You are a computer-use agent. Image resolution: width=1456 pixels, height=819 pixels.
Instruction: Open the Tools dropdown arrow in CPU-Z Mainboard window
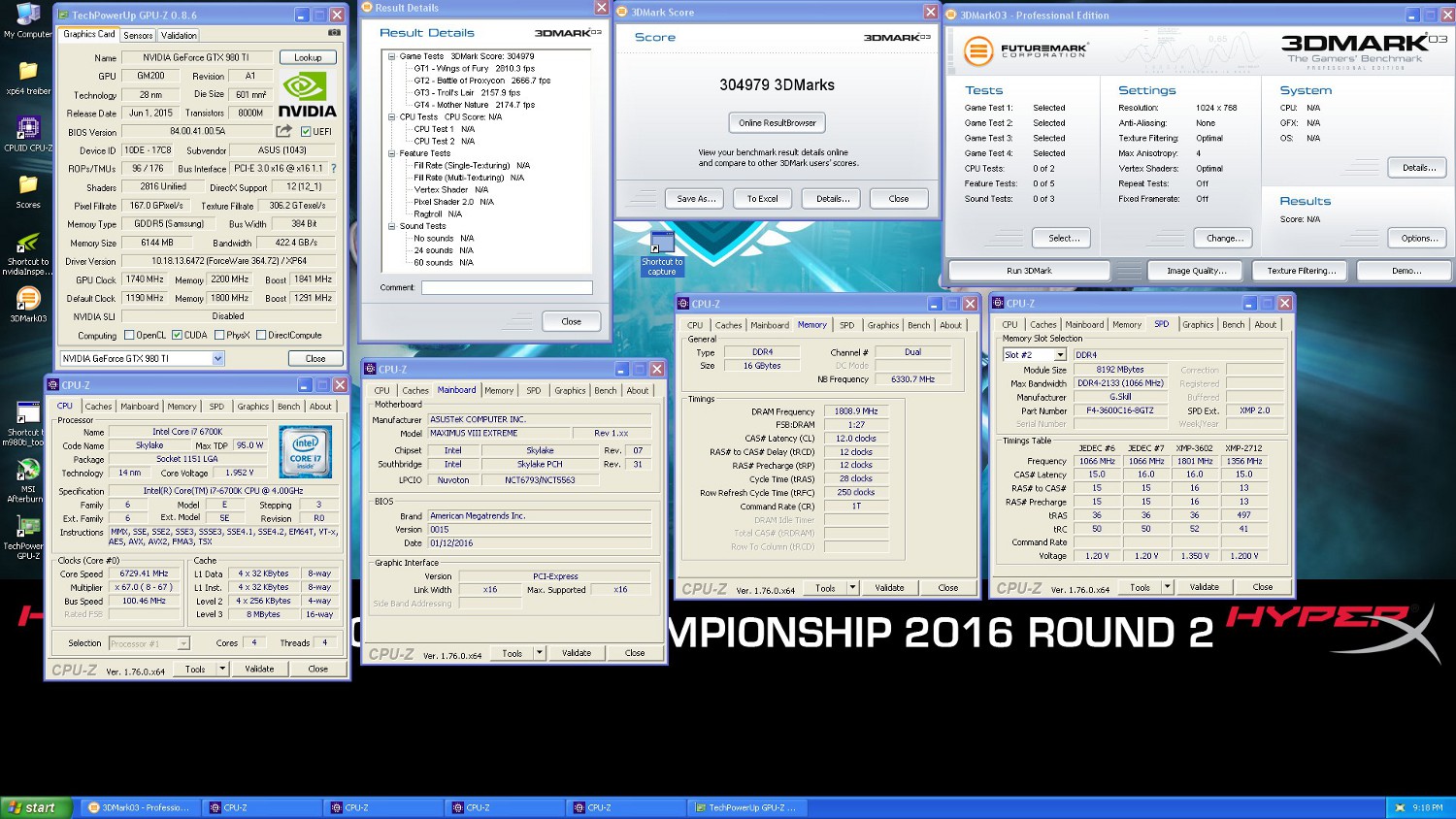(540, 653)
